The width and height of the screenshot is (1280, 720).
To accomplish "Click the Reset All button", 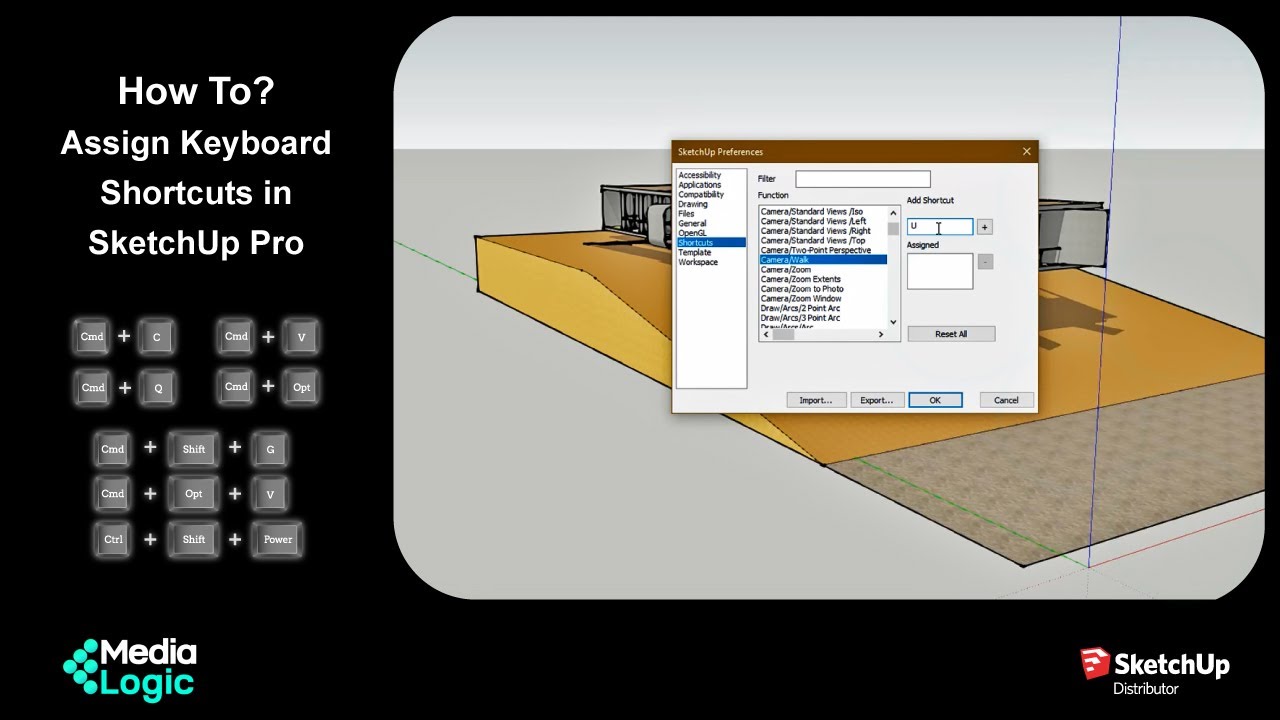I will click(951, 334).
